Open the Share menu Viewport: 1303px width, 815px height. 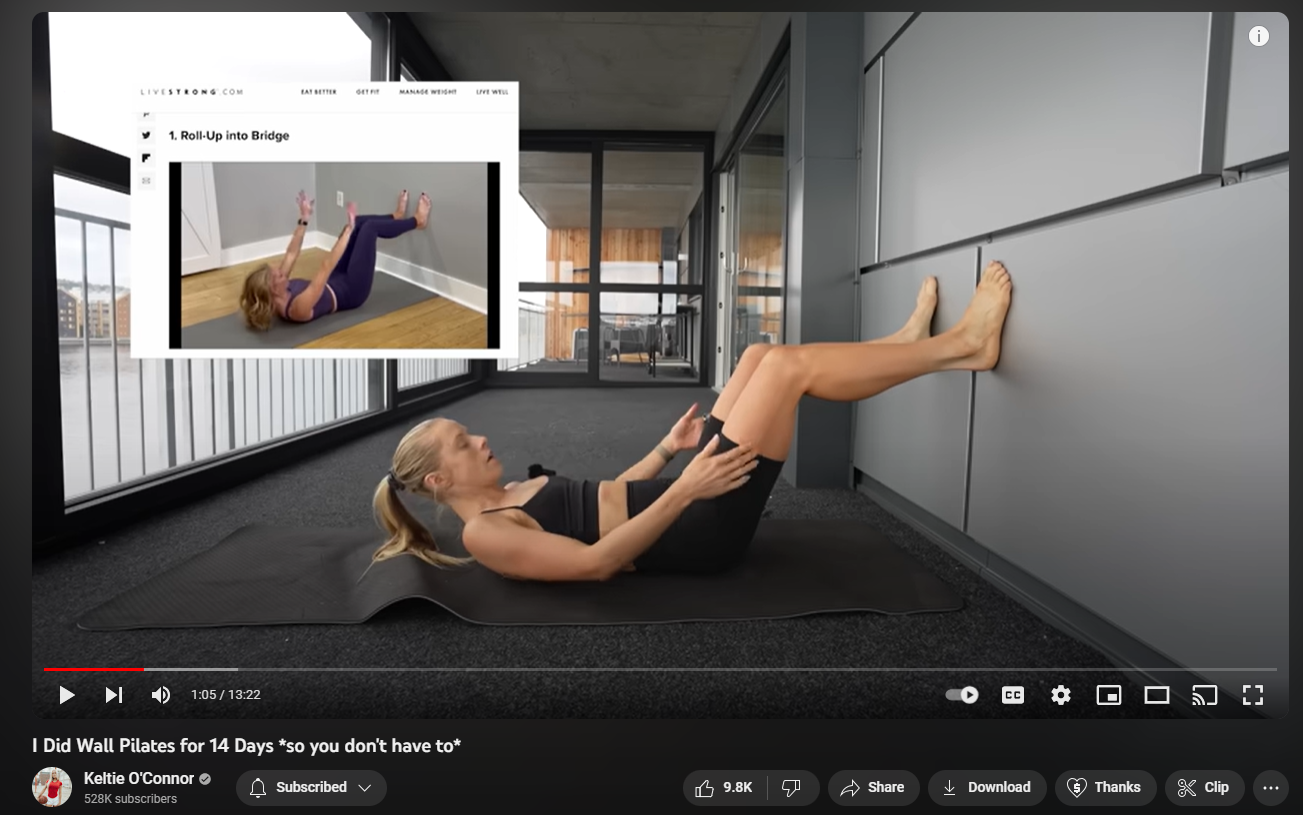(x=873, y=787)
